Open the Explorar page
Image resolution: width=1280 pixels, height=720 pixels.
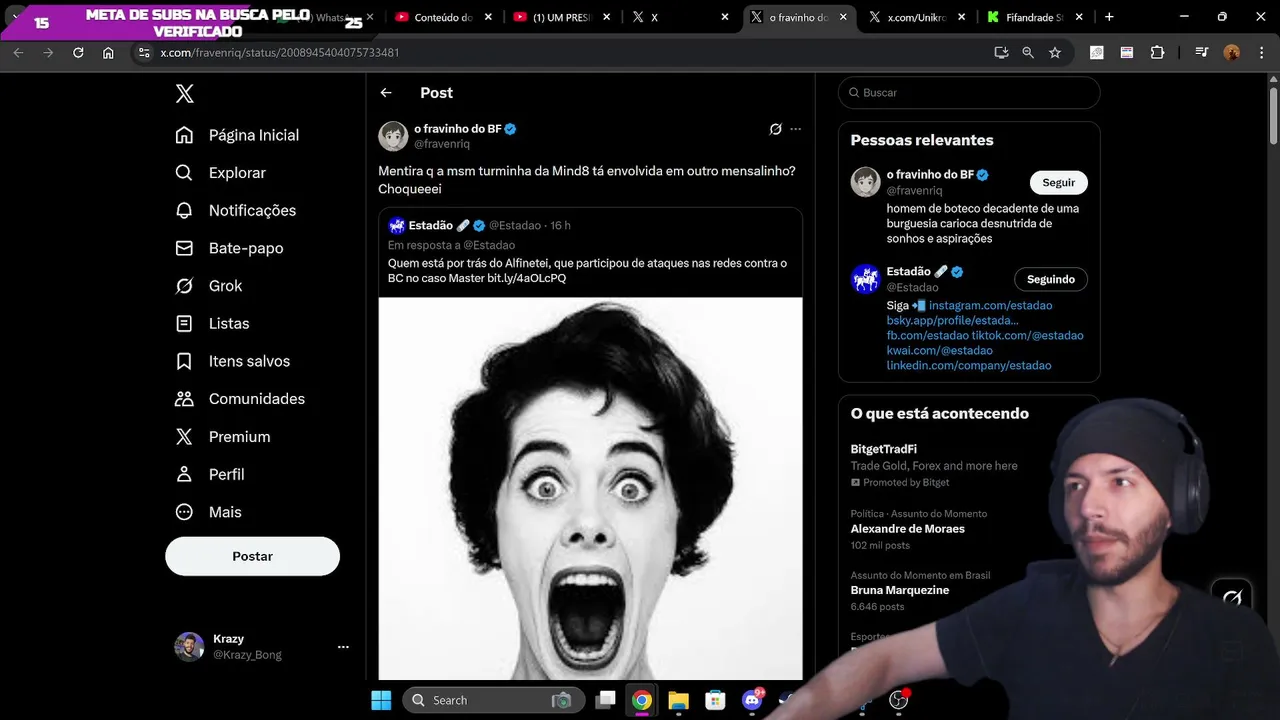221,173
